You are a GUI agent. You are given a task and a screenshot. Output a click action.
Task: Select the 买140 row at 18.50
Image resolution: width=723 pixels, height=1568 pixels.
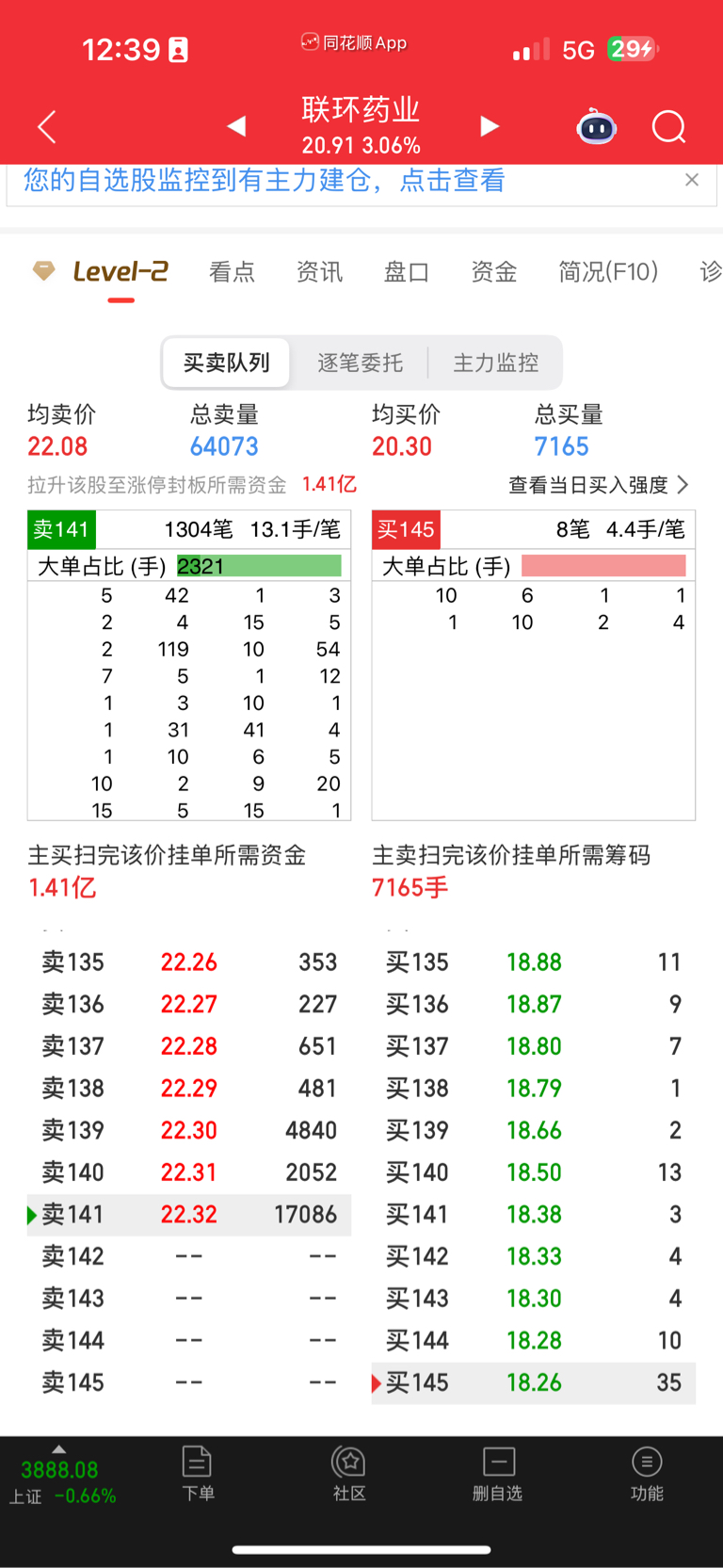(x=534, y=1172)
